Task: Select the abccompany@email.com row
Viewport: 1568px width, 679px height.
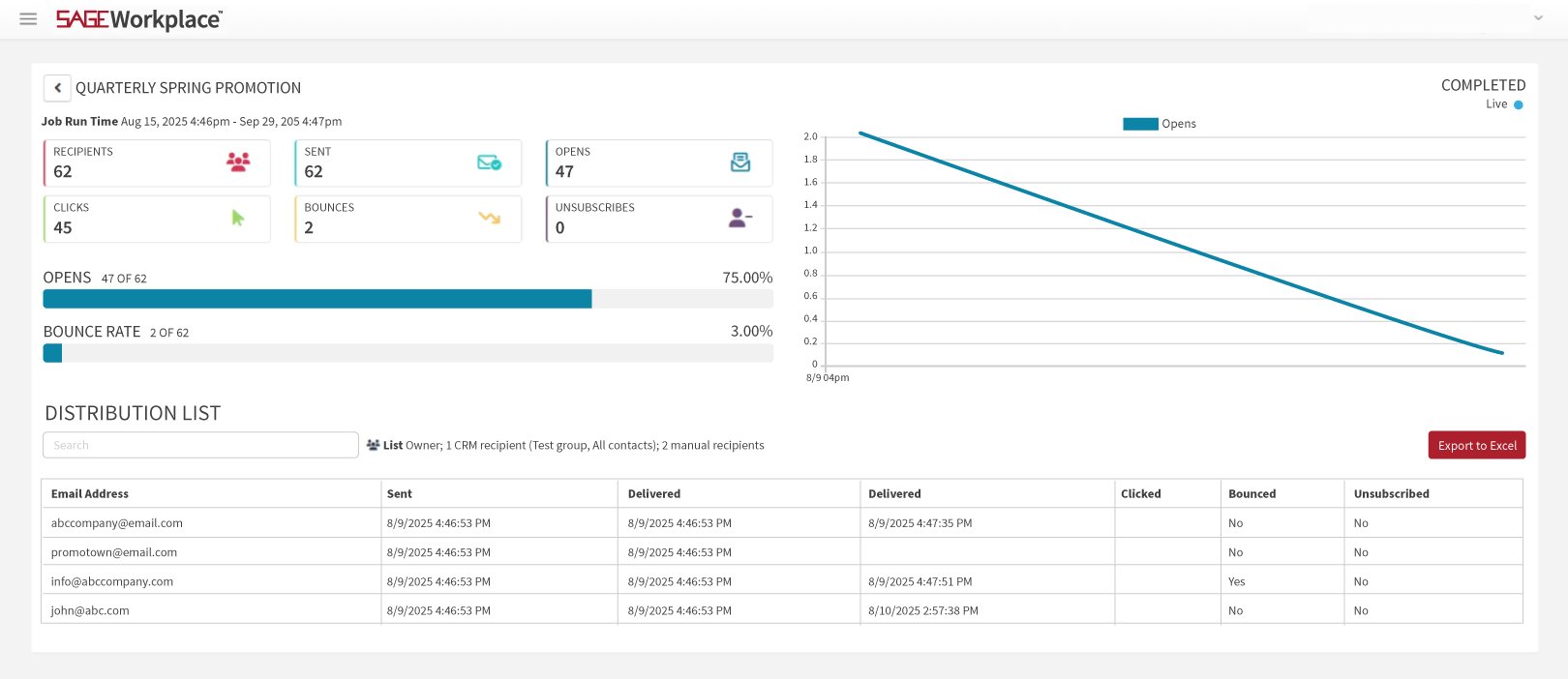Action: 117,523
